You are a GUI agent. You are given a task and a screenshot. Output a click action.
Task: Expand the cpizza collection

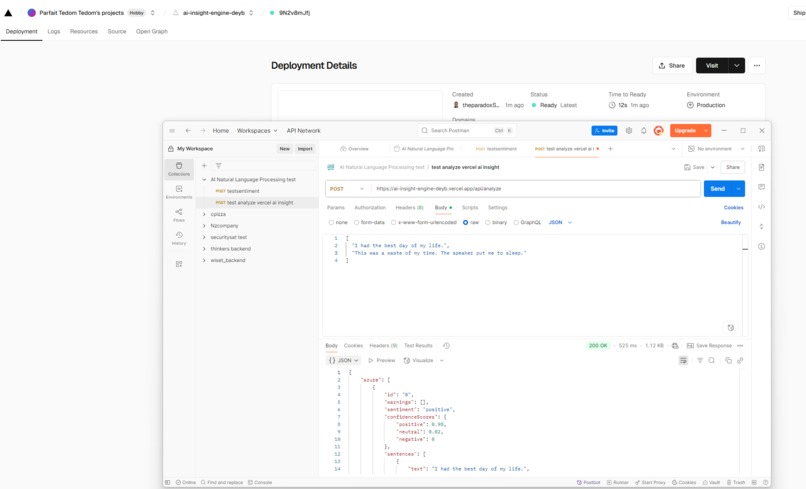coord(204,214)
